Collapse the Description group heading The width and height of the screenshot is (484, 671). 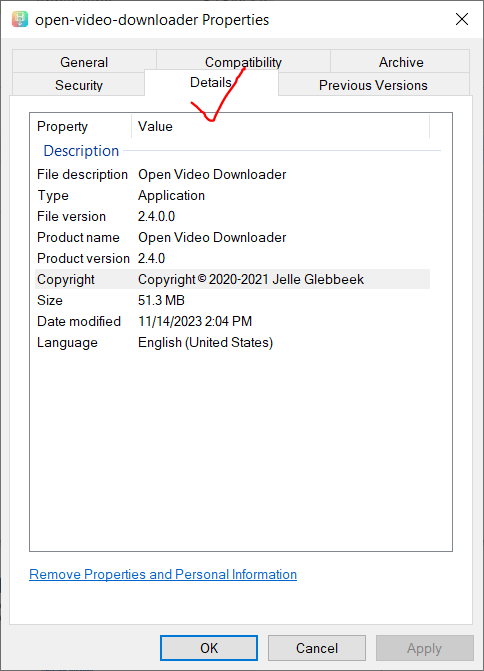click(81, 151)
